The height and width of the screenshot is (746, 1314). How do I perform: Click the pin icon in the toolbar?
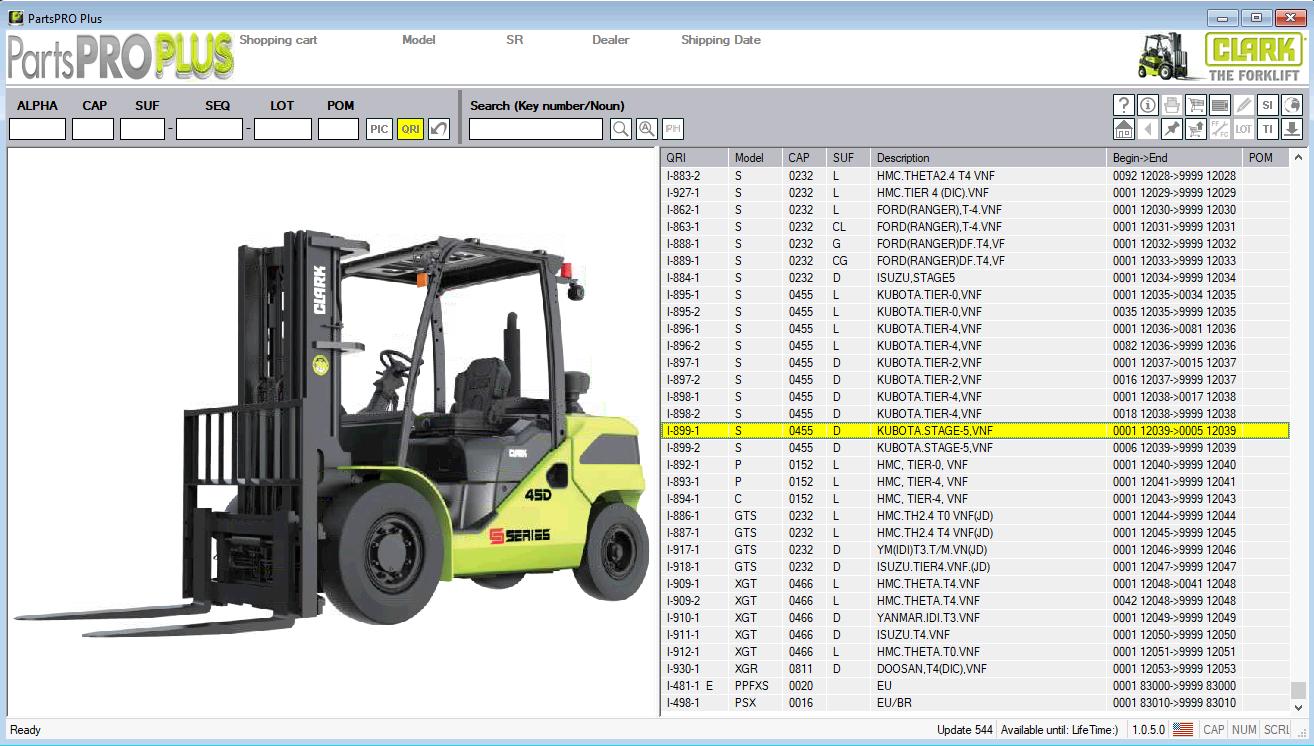point(1171,129)
